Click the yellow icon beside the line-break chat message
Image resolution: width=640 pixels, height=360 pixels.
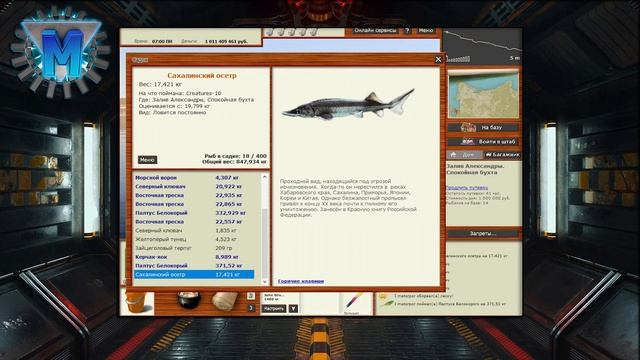[x=383, y=296]
